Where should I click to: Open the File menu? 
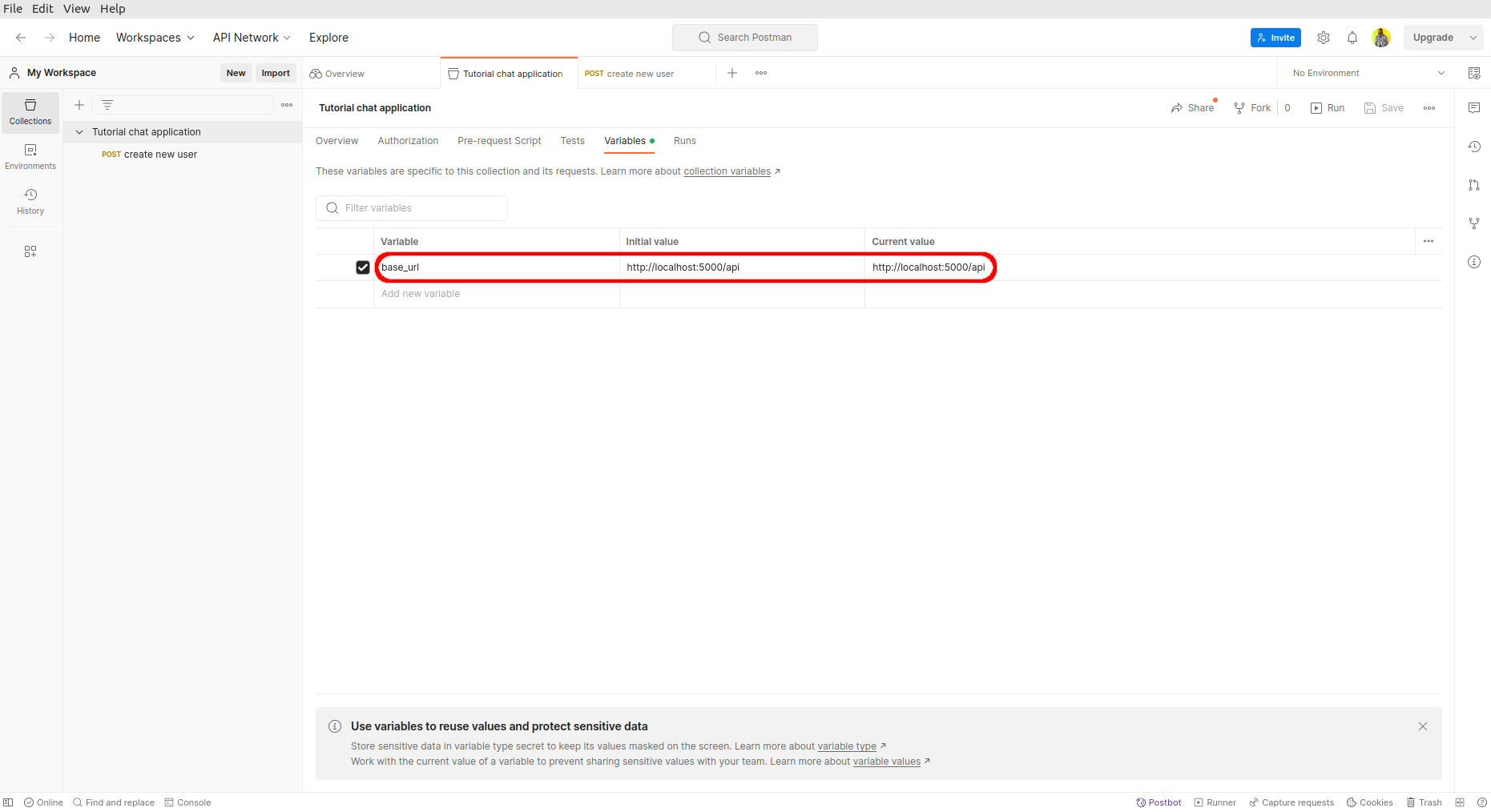[13, 9]
